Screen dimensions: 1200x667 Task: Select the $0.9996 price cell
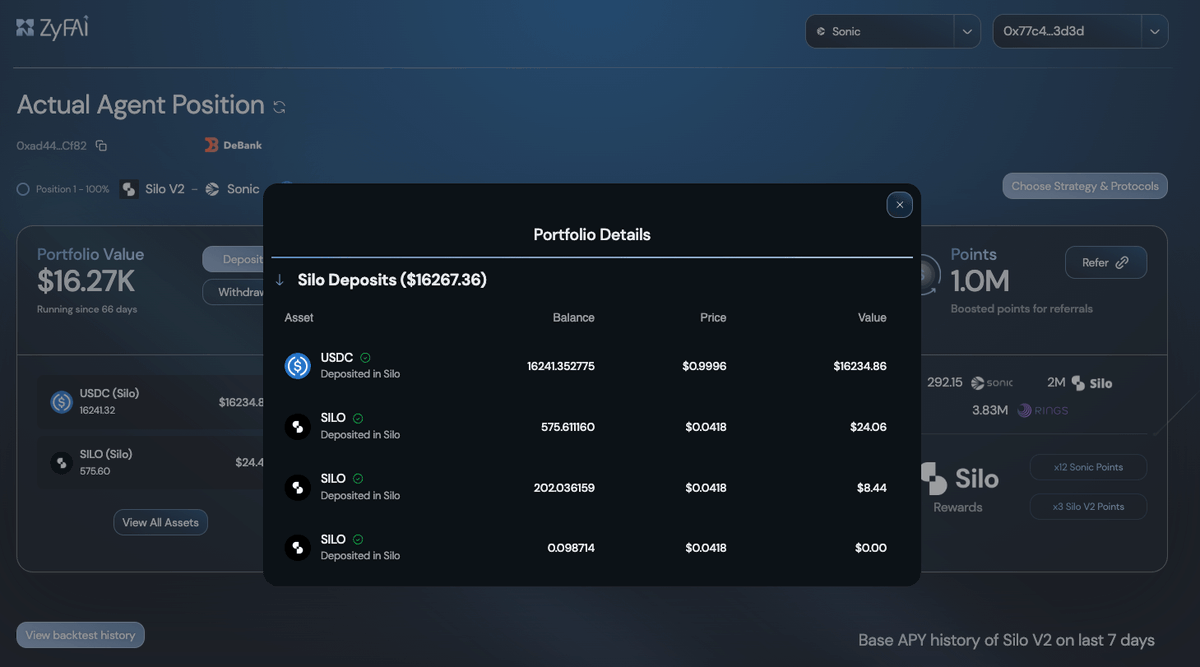coord(705,366)
